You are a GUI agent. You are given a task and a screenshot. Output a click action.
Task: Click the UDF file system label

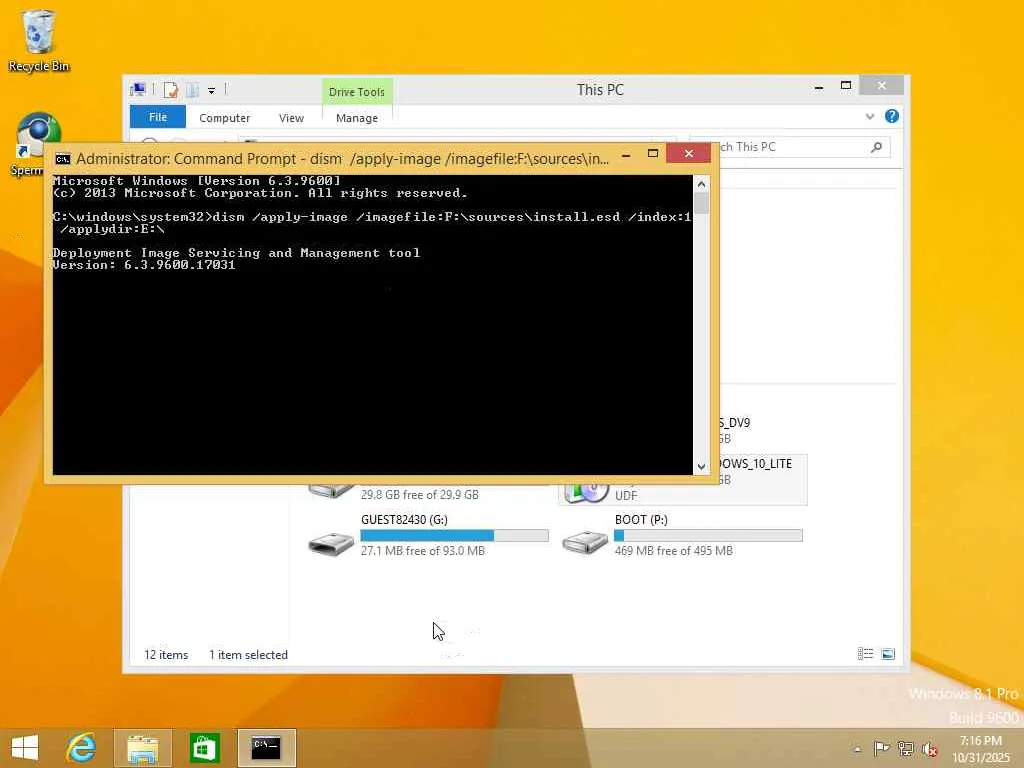626,496
